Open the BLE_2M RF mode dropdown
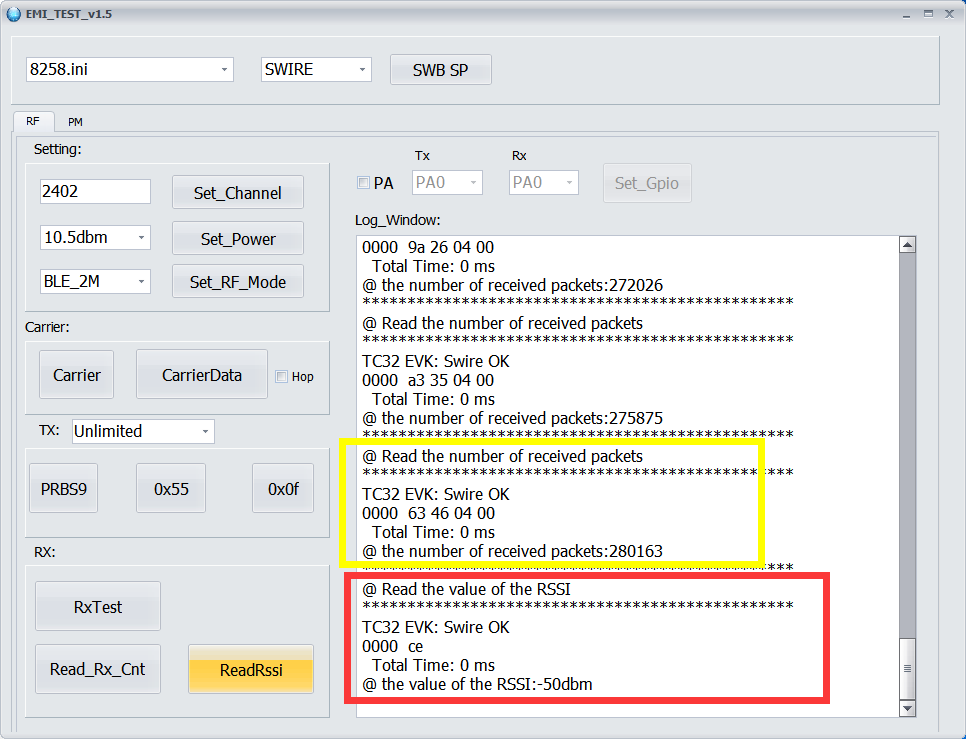The image size is (966, 739). click(x=95, y=281)
